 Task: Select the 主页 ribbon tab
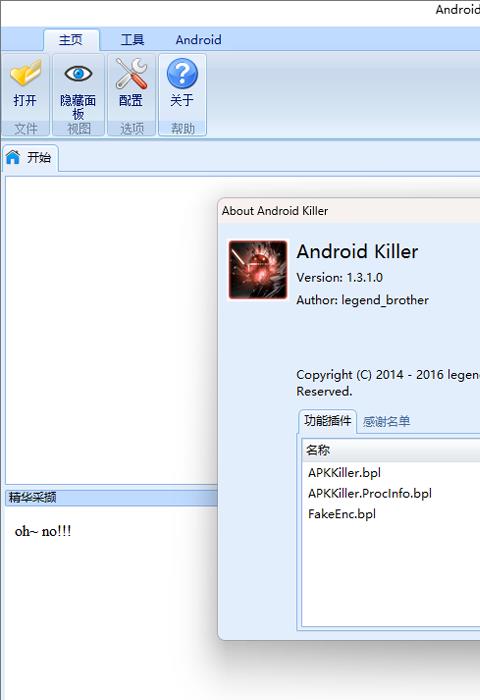pos(71,40)
